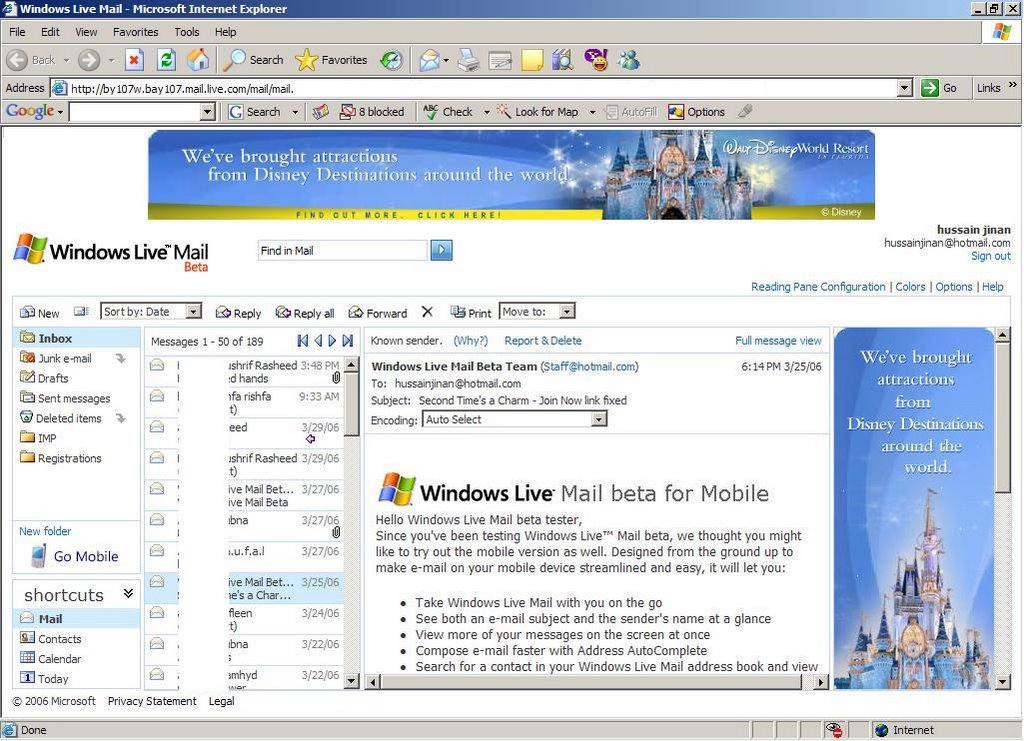Open the Favorites menu in the menu bar
1024x741 pixels.
(x=135, y=32)
